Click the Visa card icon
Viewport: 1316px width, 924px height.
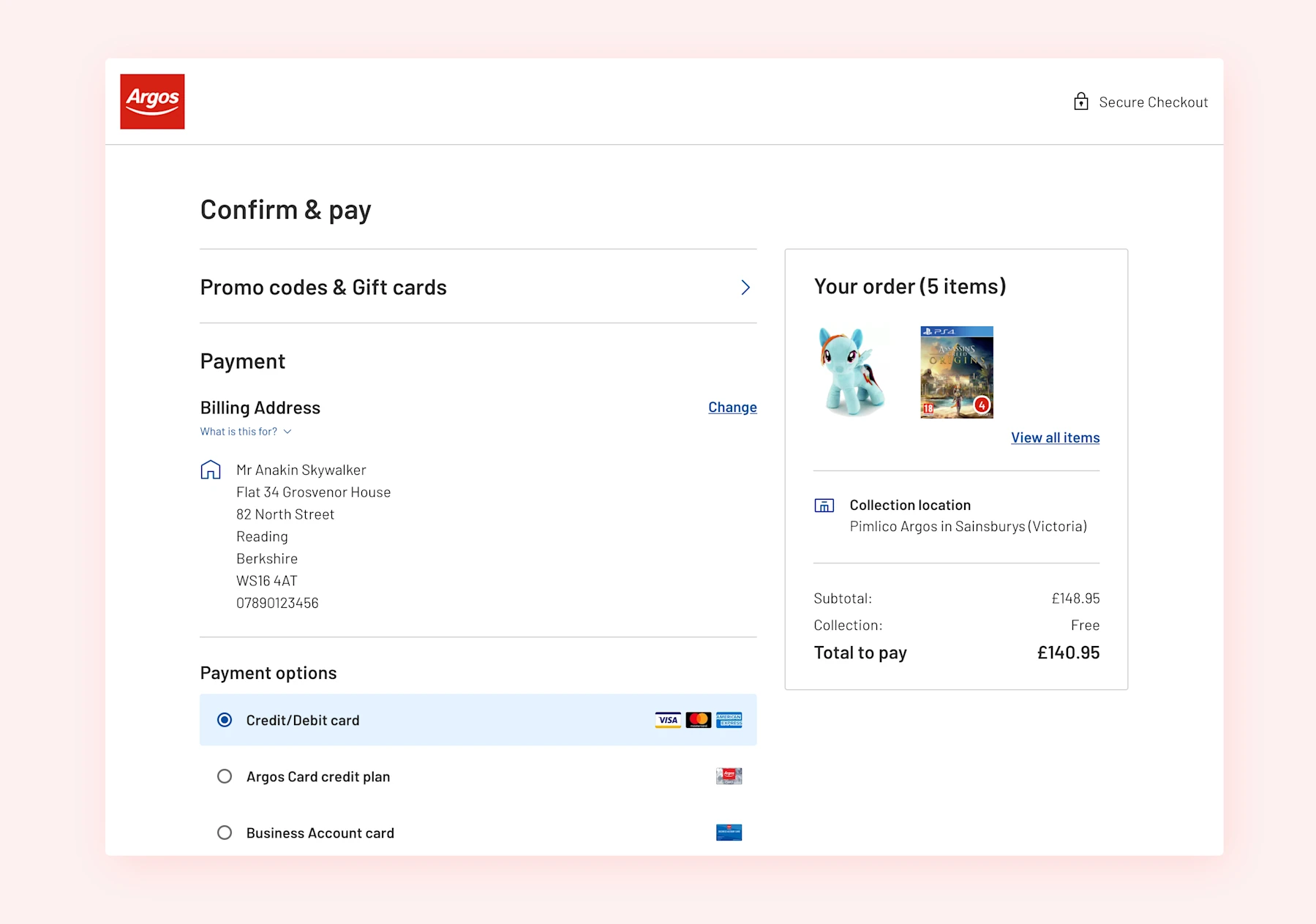(667, 720)
